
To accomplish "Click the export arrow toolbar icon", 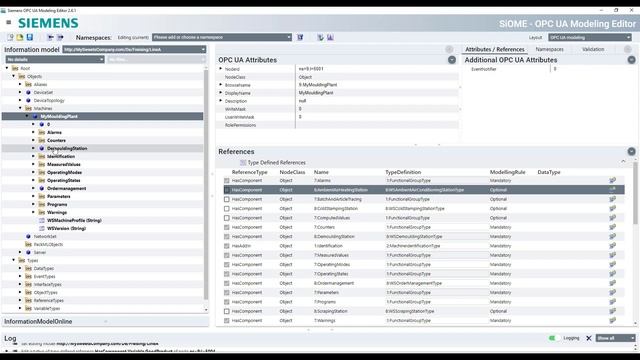I will pyautogui.click(x=60, y=37).
